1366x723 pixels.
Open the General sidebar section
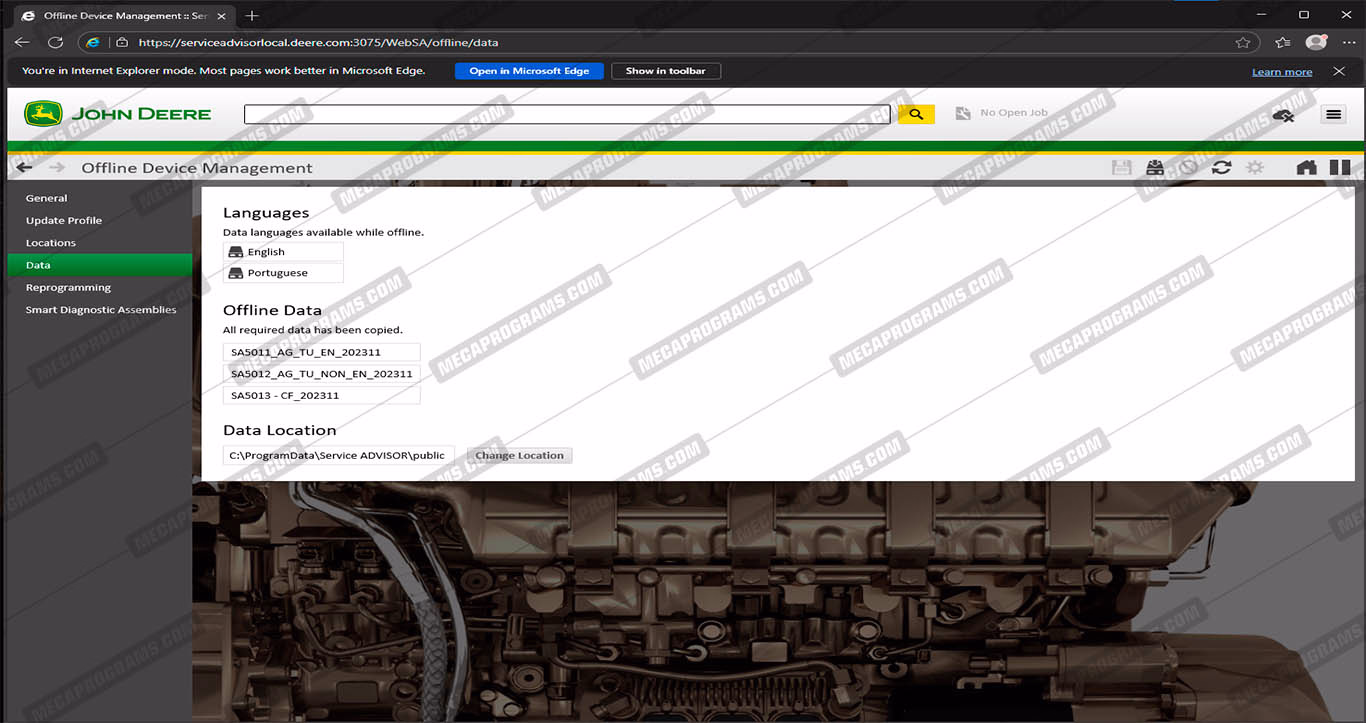pos(47,198)
